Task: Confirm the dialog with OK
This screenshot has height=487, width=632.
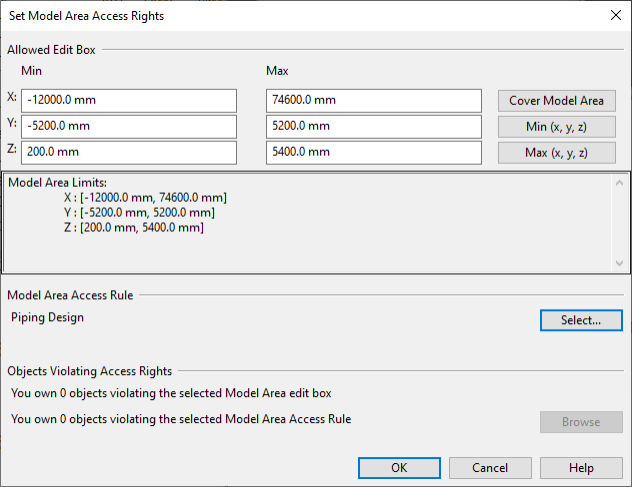Action: [x=399, y=468]
